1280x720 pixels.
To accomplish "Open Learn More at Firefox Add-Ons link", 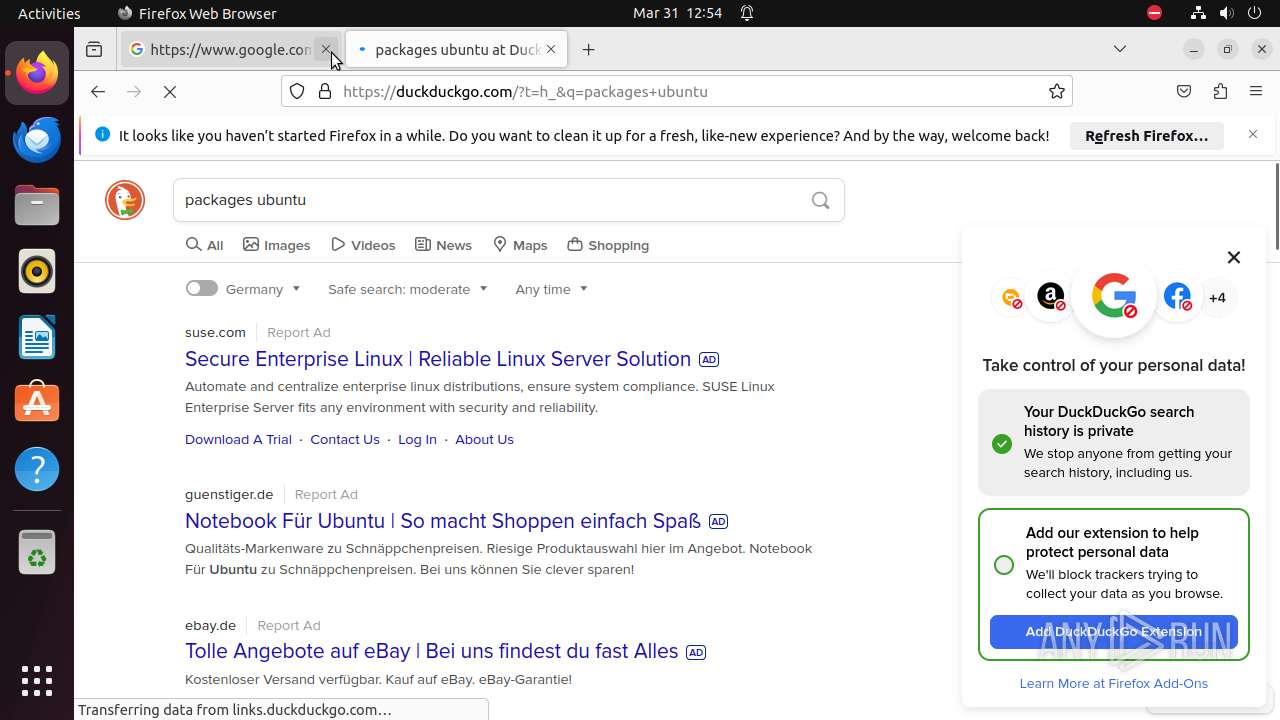I will (1113, 683).
